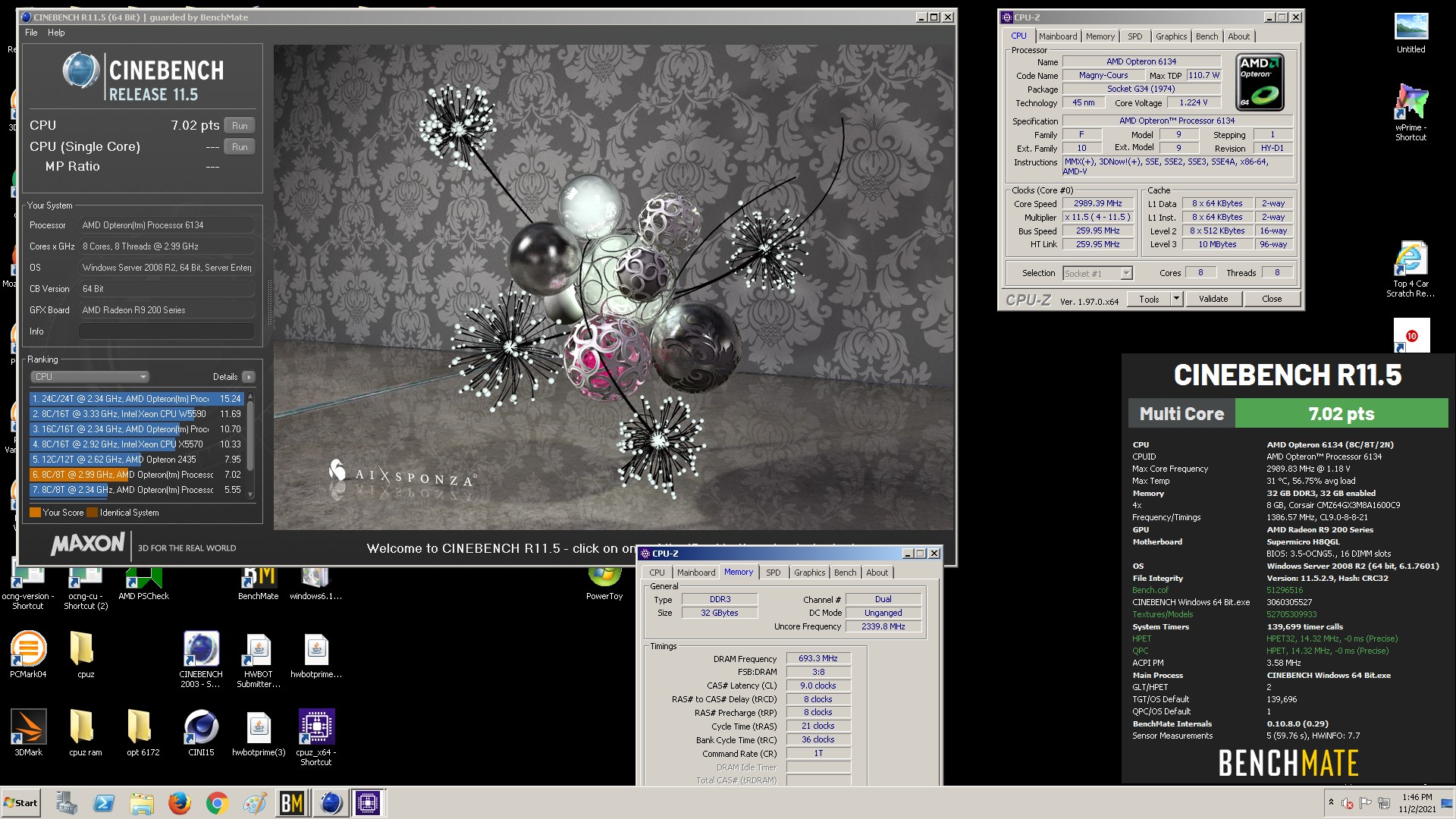
Task: Open the windows6.1... desktop file
Action: (315, 584)
